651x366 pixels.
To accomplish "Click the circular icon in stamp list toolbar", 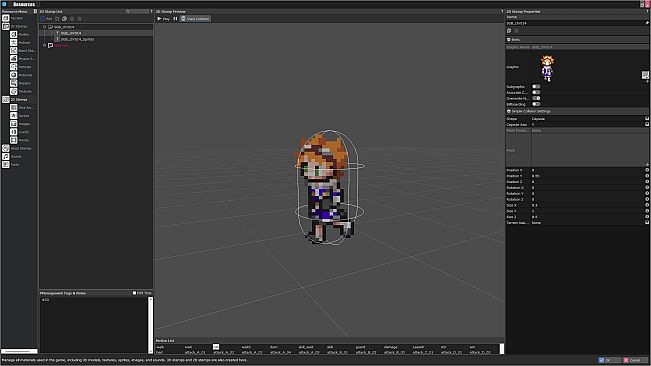I will [x=64, y=19].
